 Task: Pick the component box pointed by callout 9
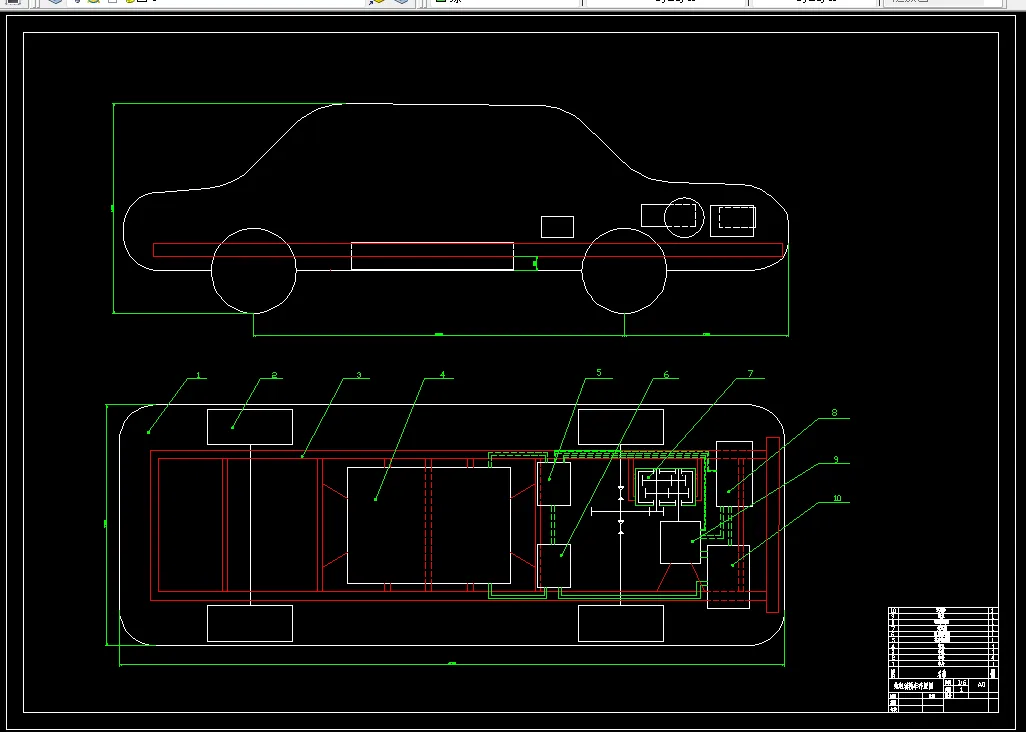[x=680, y=542]
